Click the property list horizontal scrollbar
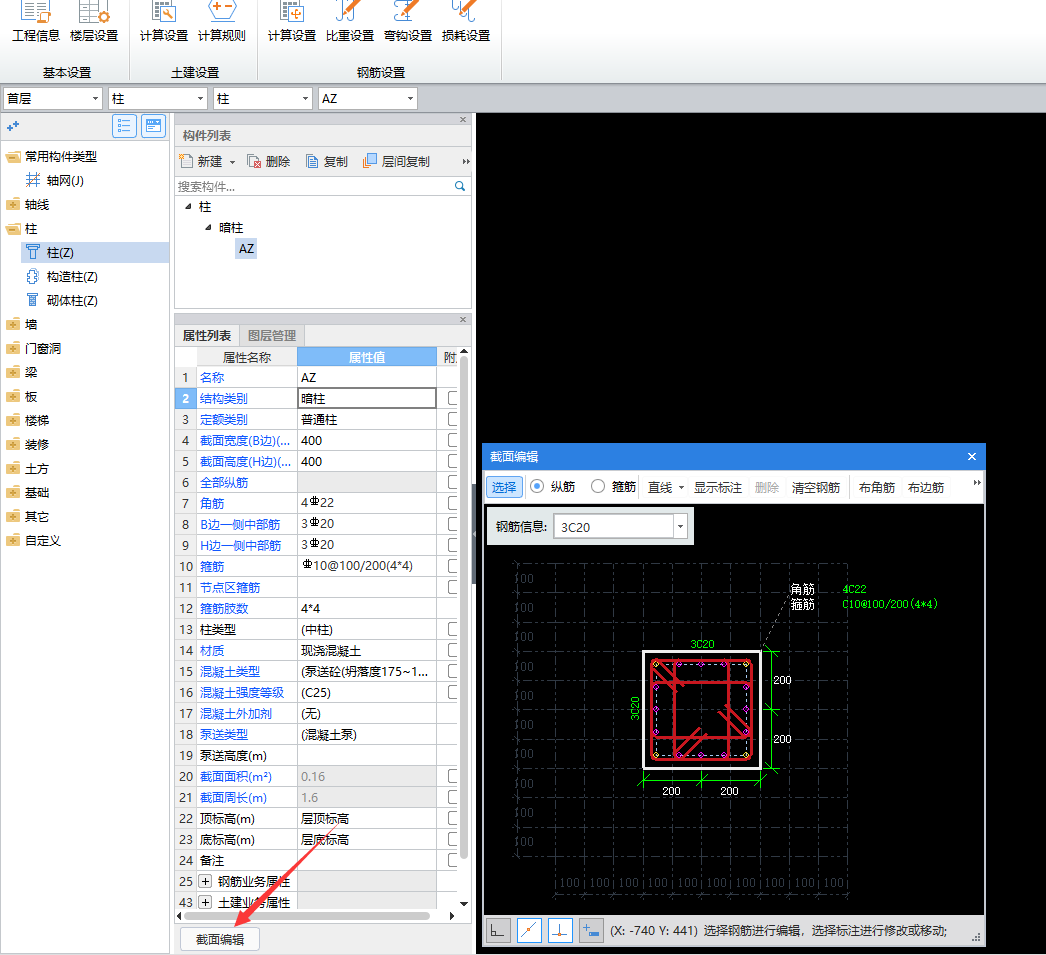The image size is (1046, 955). (x=307, y=916)
